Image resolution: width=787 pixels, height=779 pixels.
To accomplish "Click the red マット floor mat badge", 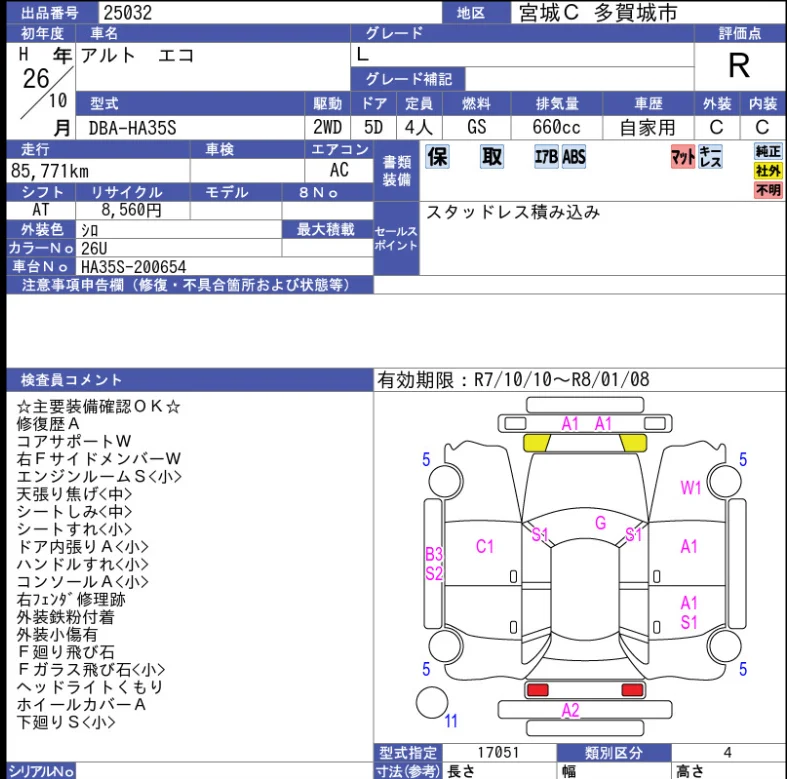I will pos(682,157).
